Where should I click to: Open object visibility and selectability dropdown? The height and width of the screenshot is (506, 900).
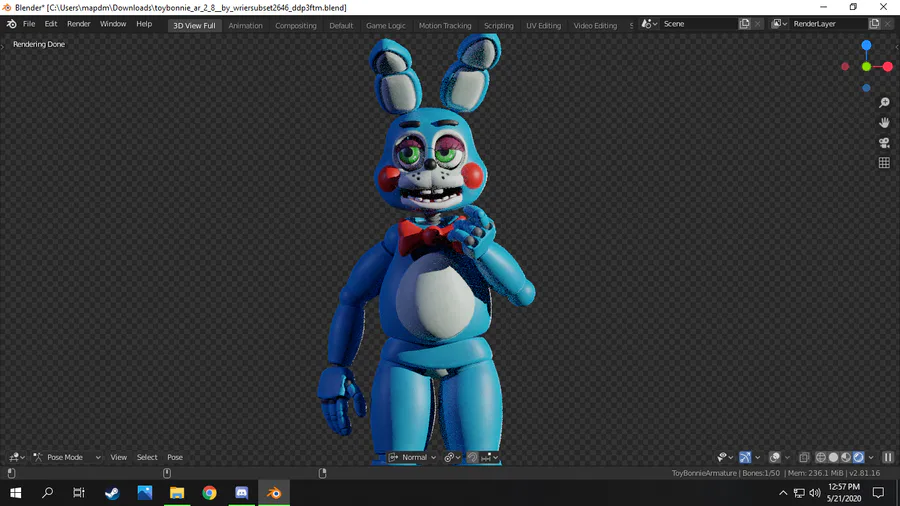725,457
